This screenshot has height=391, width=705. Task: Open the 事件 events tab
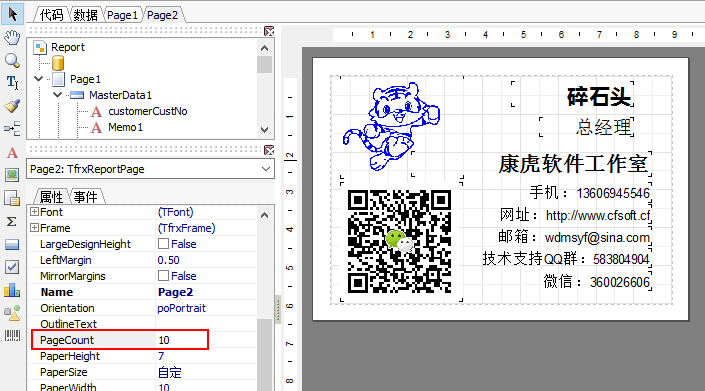coord(85,197)
